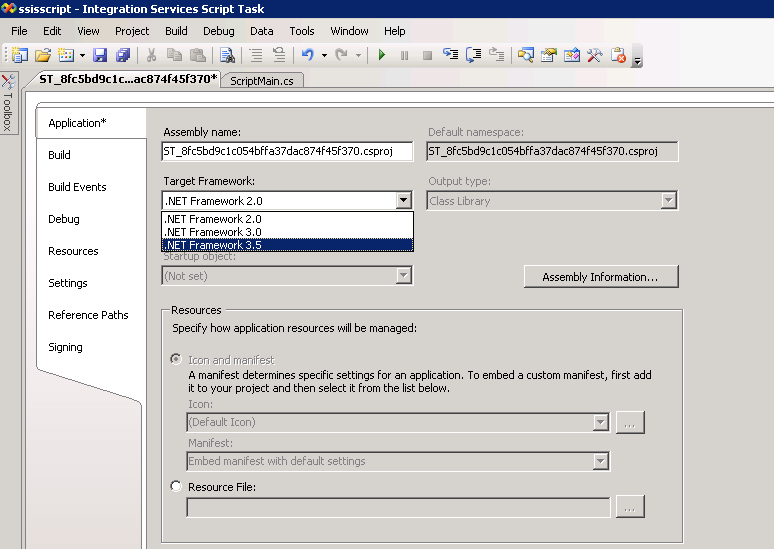The width and height of the screenshot is (774, 549).
Task: Open the Project Explorer icon
Action: (526, 55)
